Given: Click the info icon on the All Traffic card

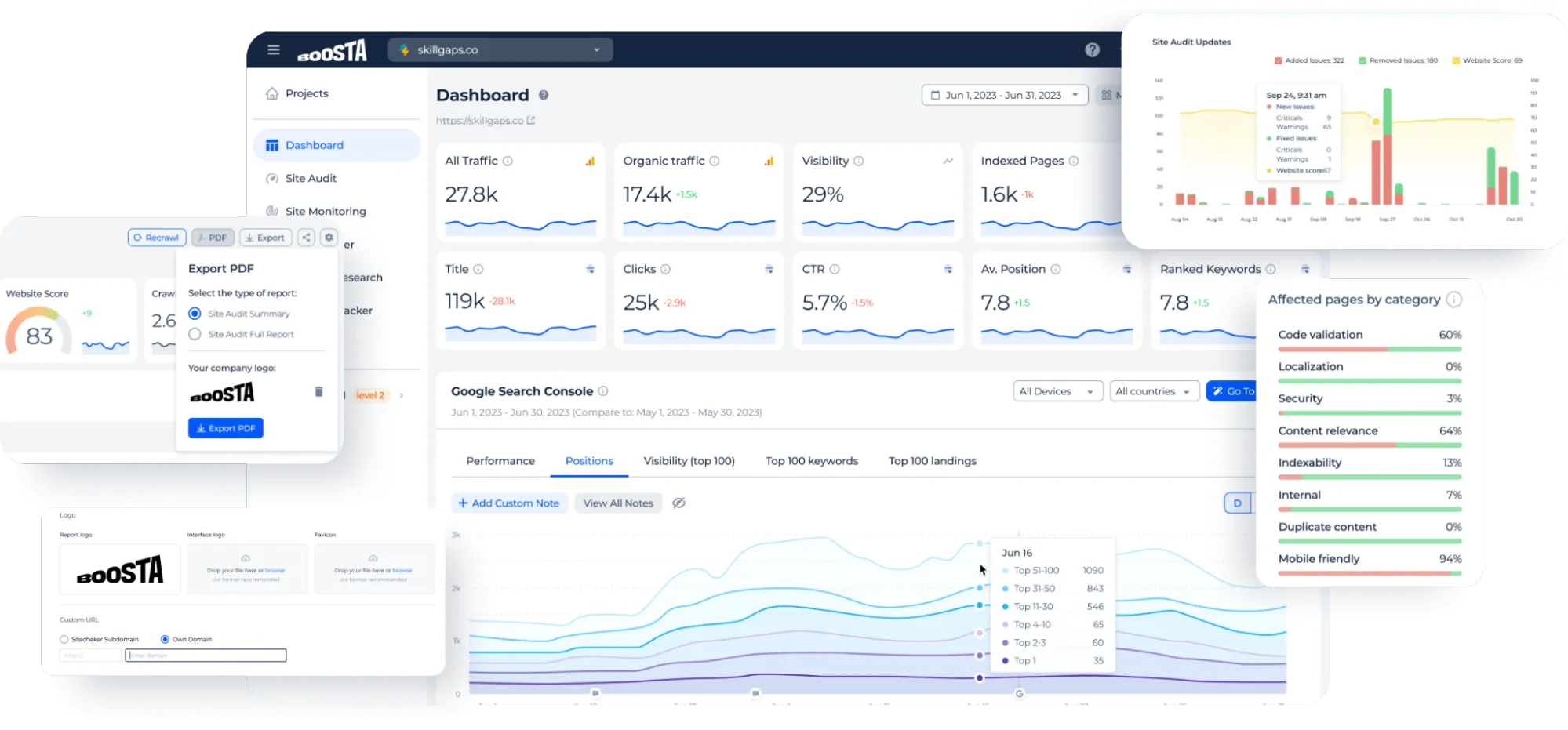Looking at the screenshot, I should coord(508,160).
